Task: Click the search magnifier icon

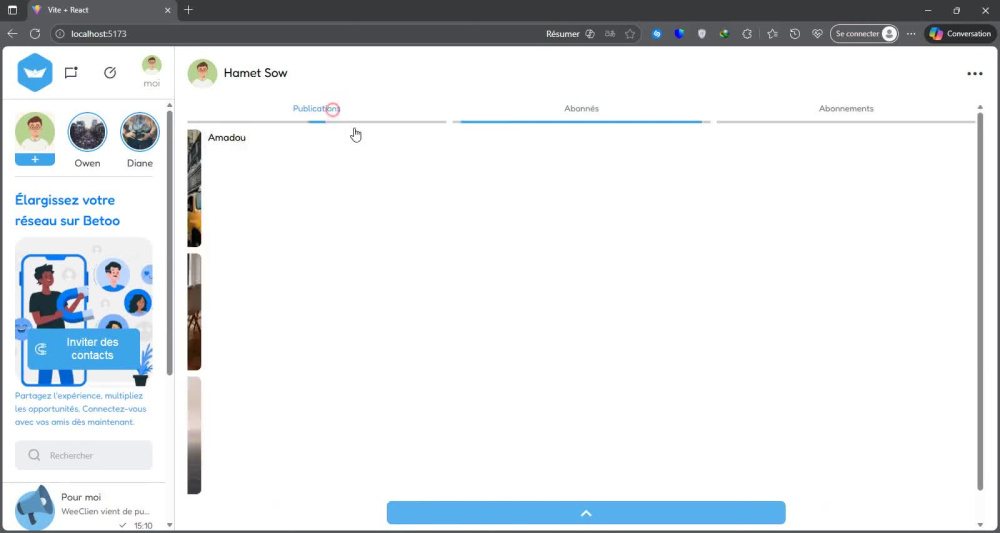Action: coord(34,455)
